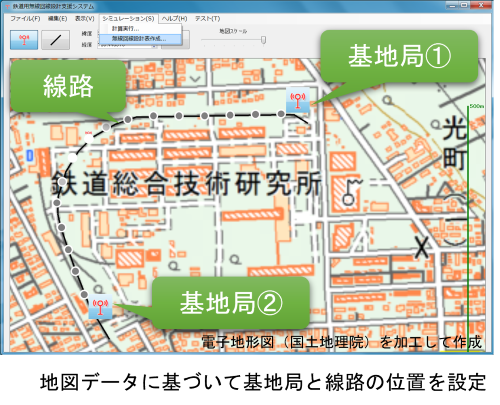The image size is (500, 405).
Task: Click the base station ① antenna marker
Action: pyautogui.click(x=298, y=100)
